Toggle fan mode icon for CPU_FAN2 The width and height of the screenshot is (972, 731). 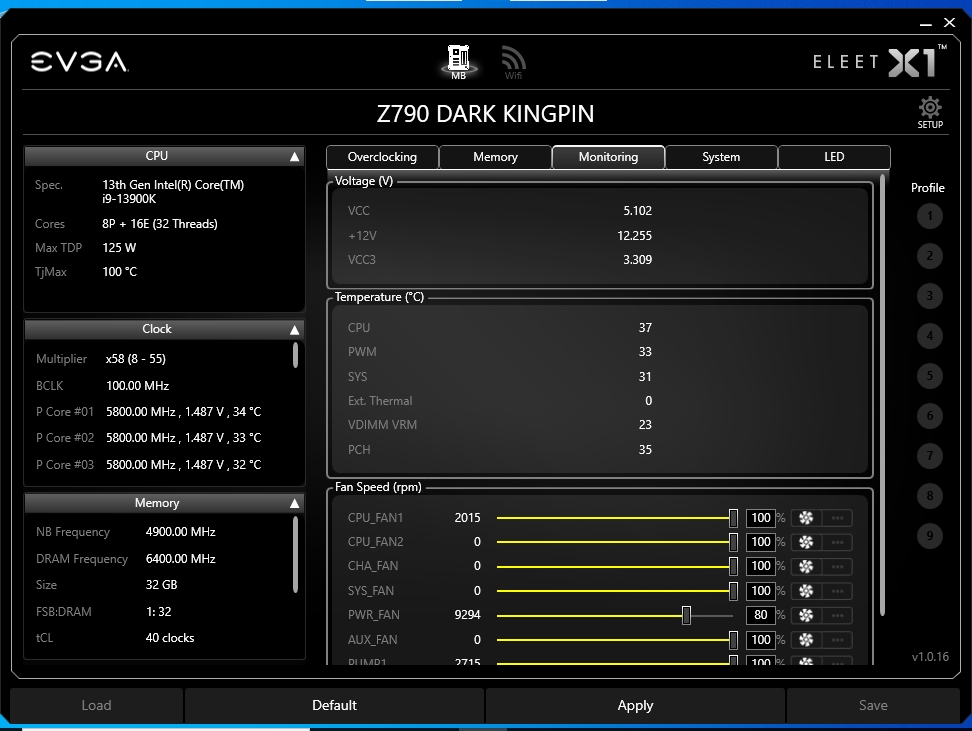pyautogui.click(x=806, y=542)
